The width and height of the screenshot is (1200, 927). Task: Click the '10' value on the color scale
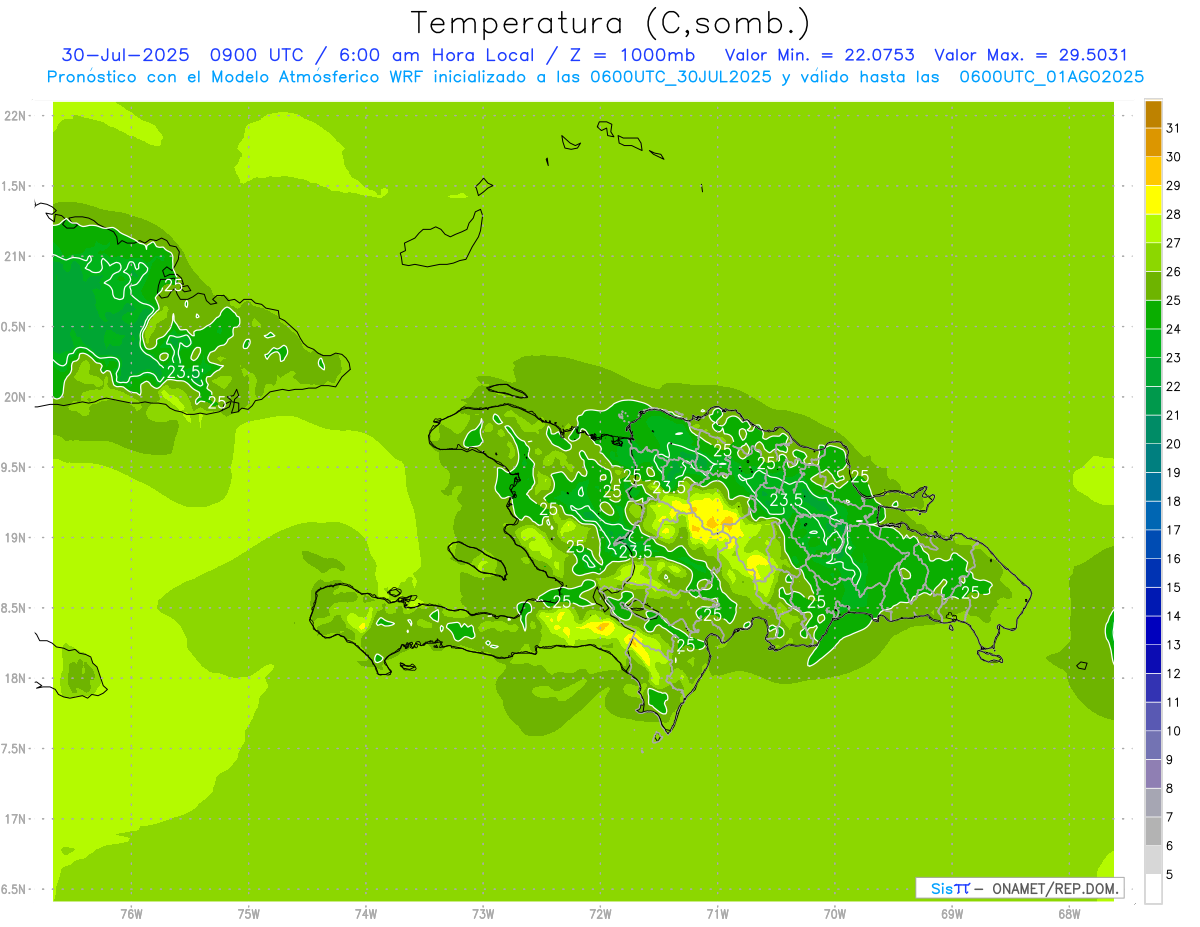(1173, 731)
